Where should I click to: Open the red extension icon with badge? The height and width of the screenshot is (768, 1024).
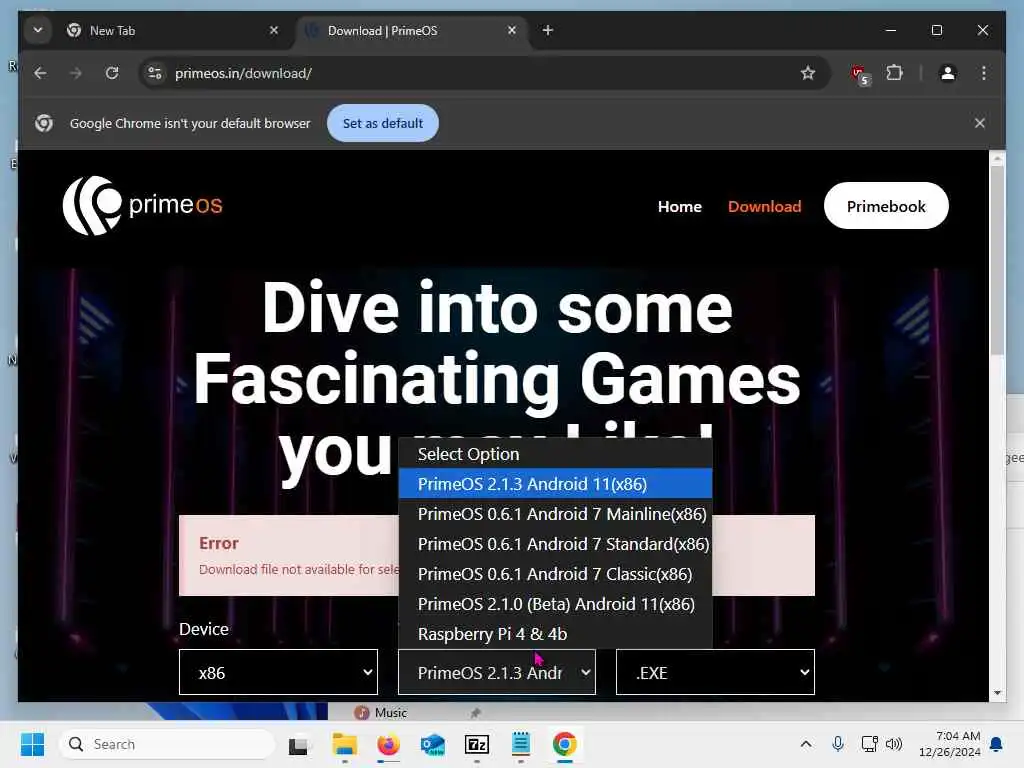point(859,74)
